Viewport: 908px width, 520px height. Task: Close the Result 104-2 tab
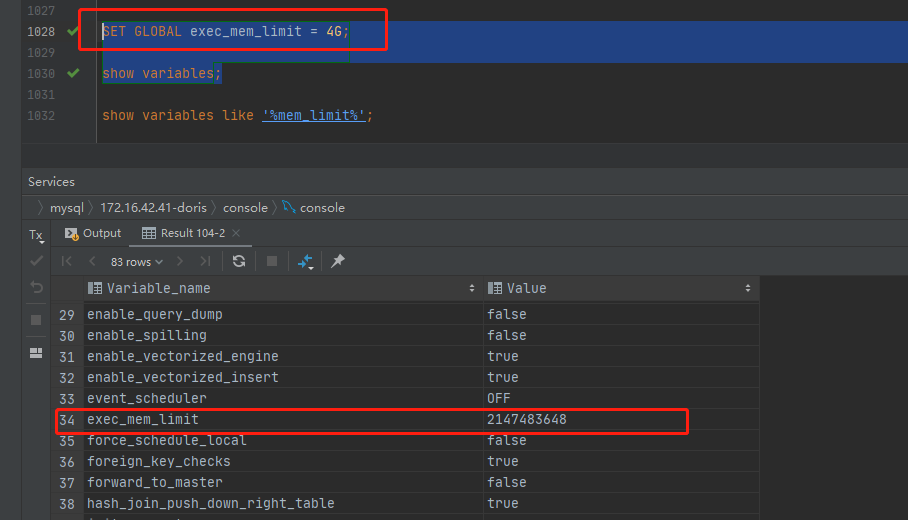click(x=236, y=233)
